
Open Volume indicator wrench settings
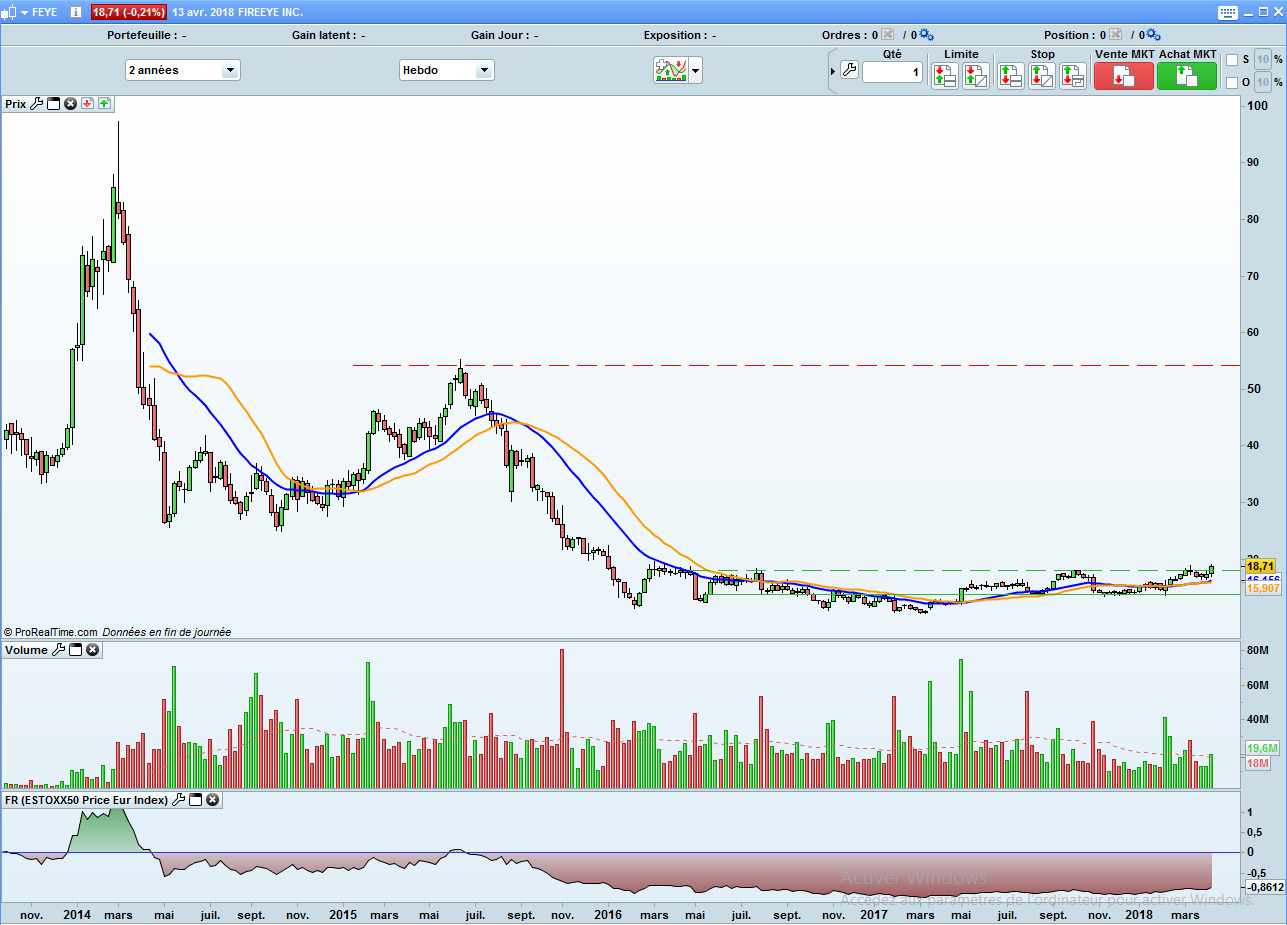click(58, 650)
